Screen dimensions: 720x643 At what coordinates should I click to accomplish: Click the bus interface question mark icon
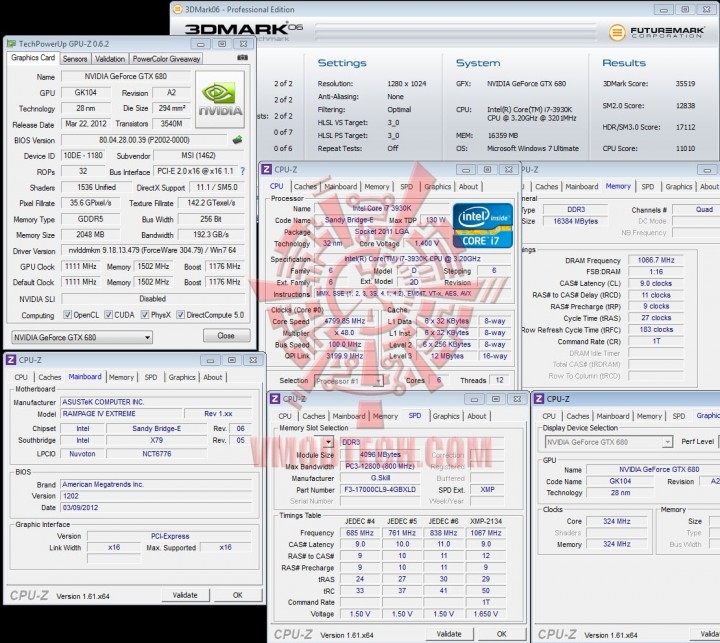(242, 171)
